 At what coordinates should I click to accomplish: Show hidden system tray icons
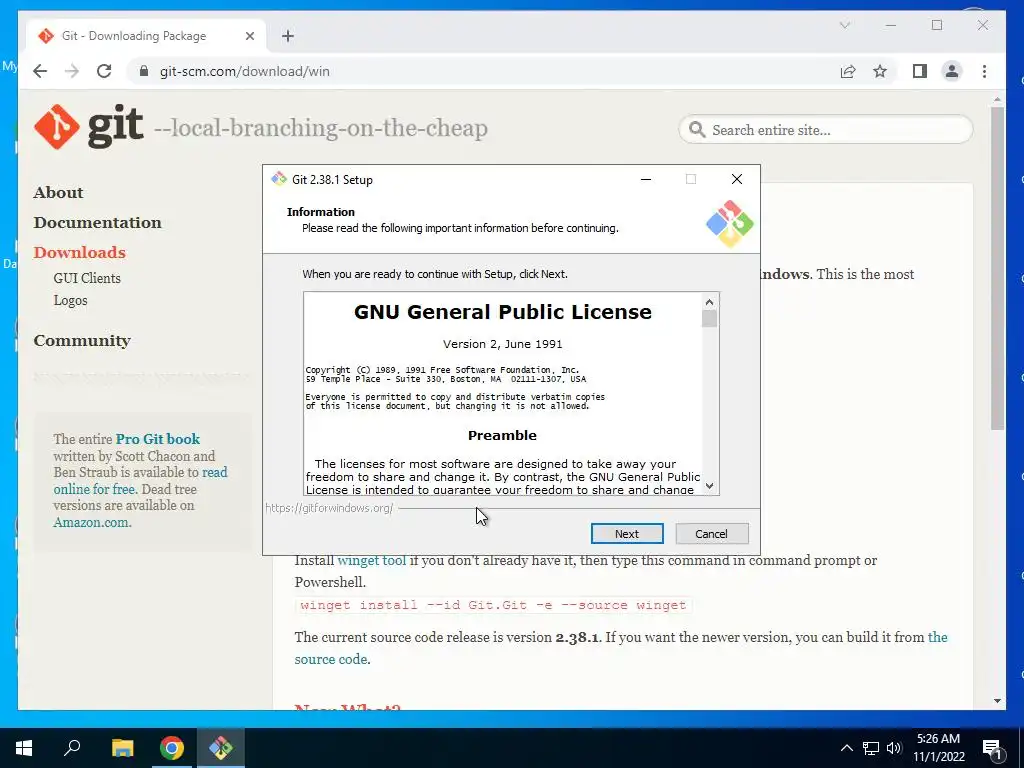846,748
